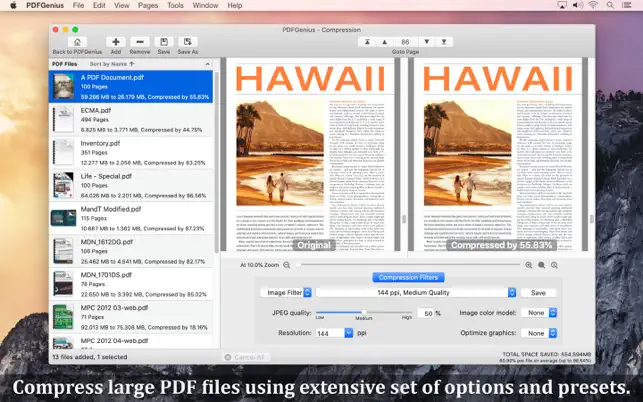Click the AirPlay display icon in menu bar
Viewport: 643px width, 402px height.
pyautogui.click(x=562, y=5)
